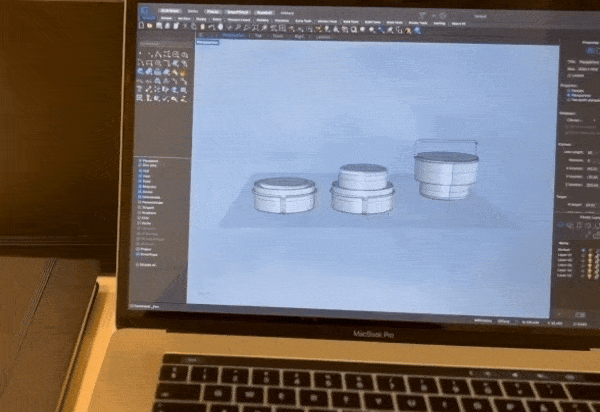Toggle the Near osnap checkbox
Screen dimensions: 600x412
click(140, 176)
